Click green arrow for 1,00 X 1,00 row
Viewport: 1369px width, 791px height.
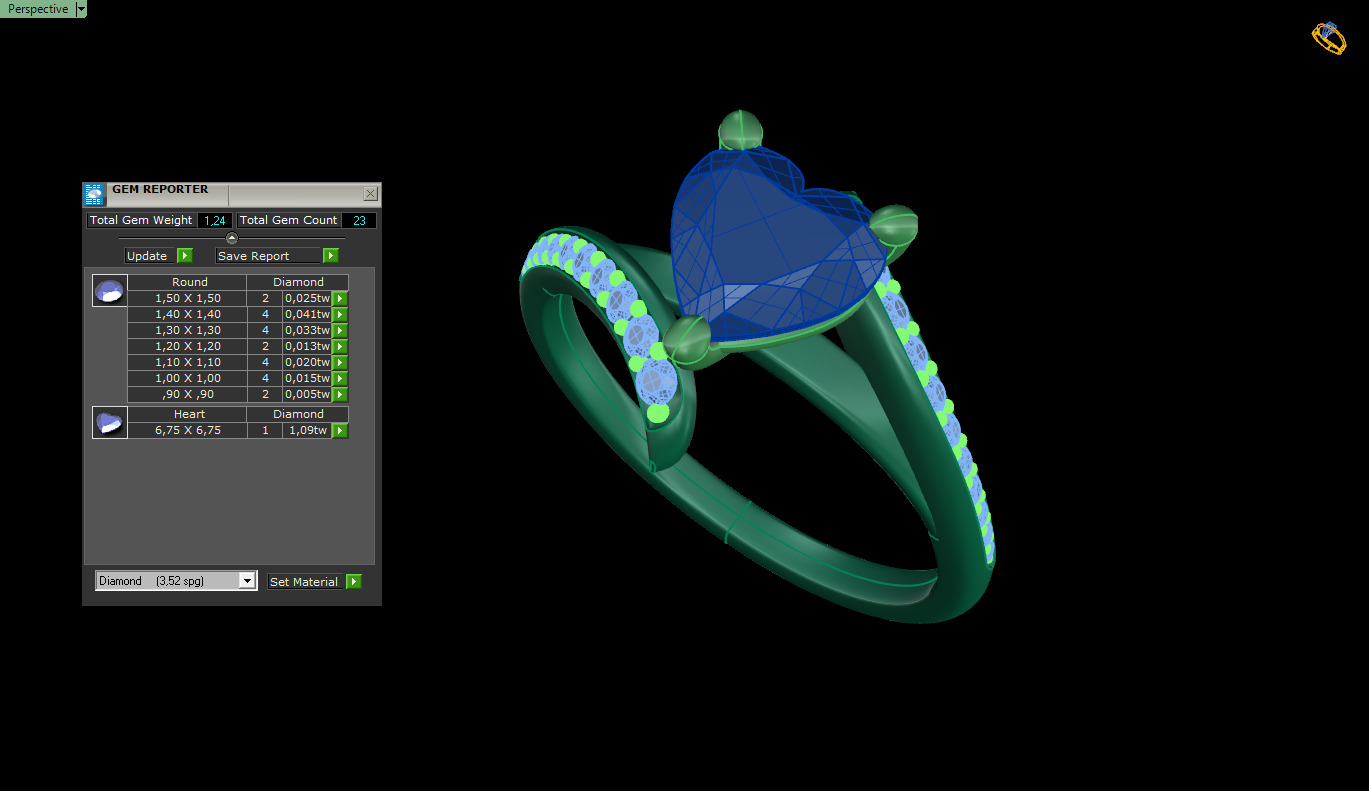point(340,378)
